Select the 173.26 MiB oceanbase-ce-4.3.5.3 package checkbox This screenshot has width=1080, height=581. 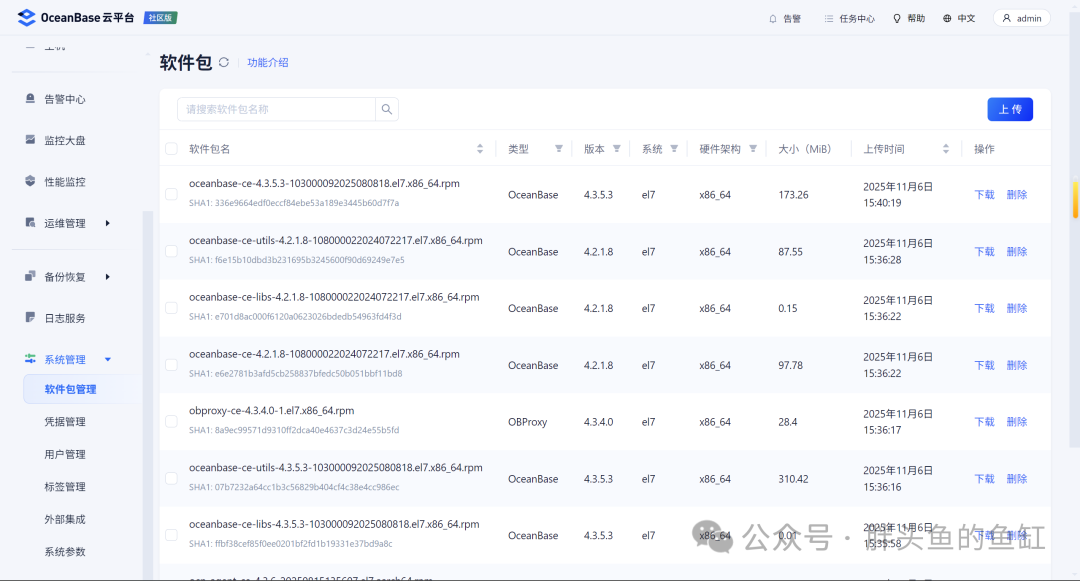(x=172, y=194)
